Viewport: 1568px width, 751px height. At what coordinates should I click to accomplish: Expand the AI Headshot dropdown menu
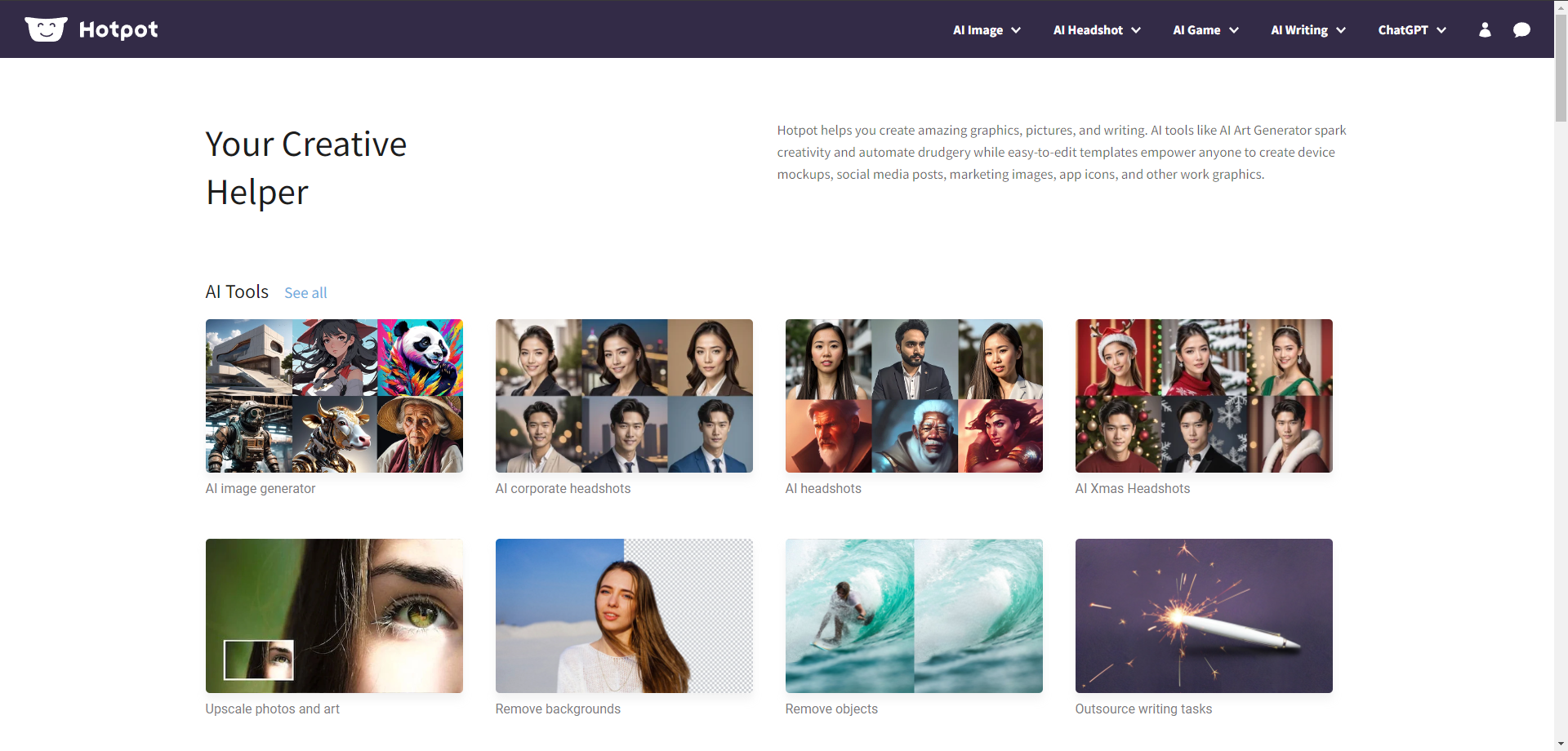[1097, 30]
